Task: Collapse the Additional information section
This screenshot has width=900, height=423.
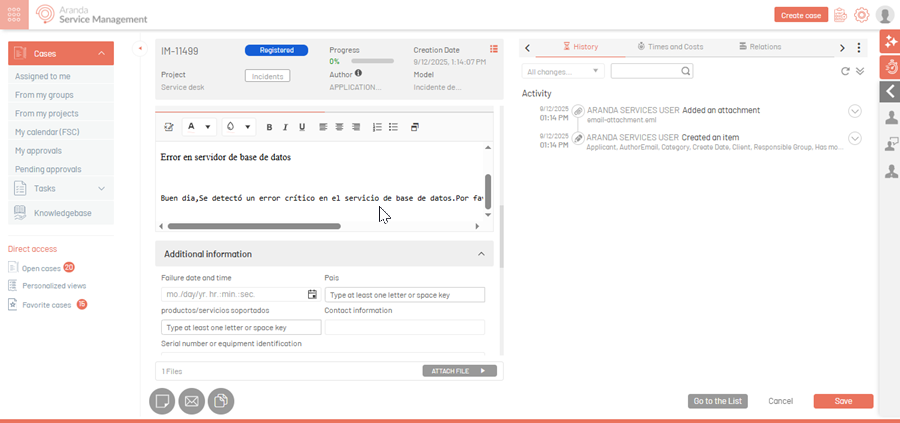Action: click(481, 254)
